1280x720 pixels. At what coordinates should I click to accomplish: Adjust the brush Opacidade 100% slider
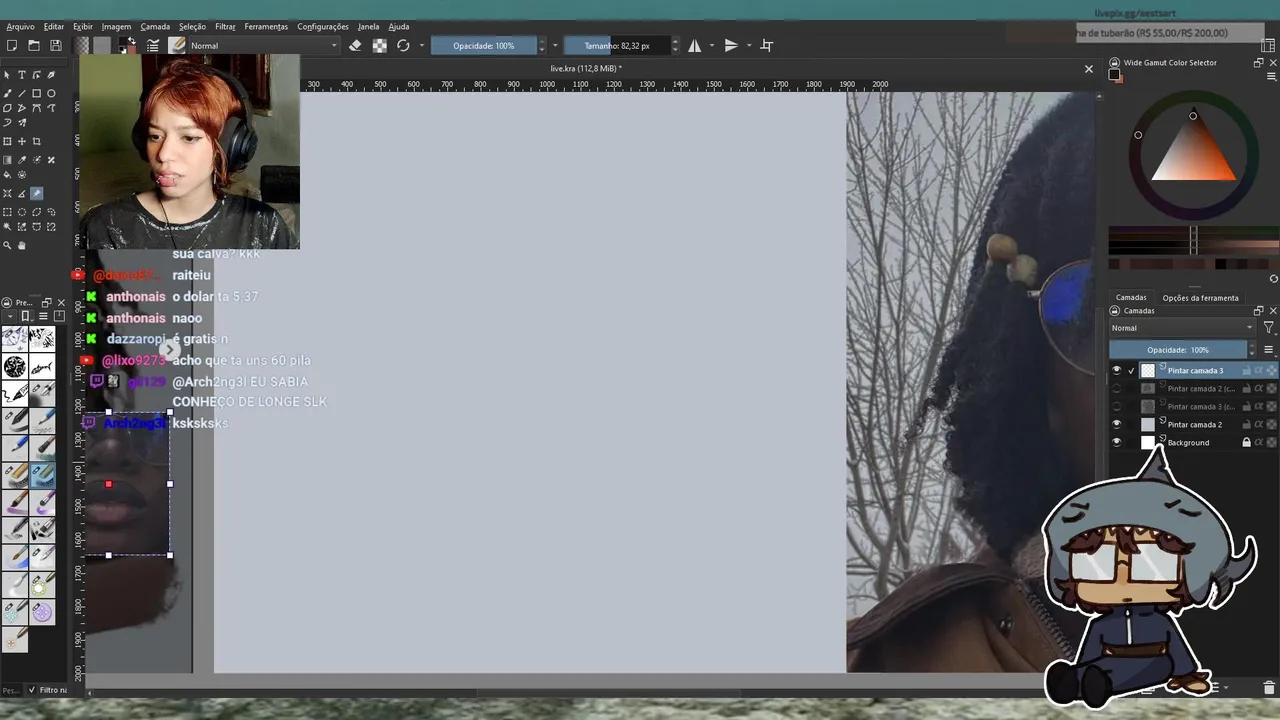tap(484, 45)
